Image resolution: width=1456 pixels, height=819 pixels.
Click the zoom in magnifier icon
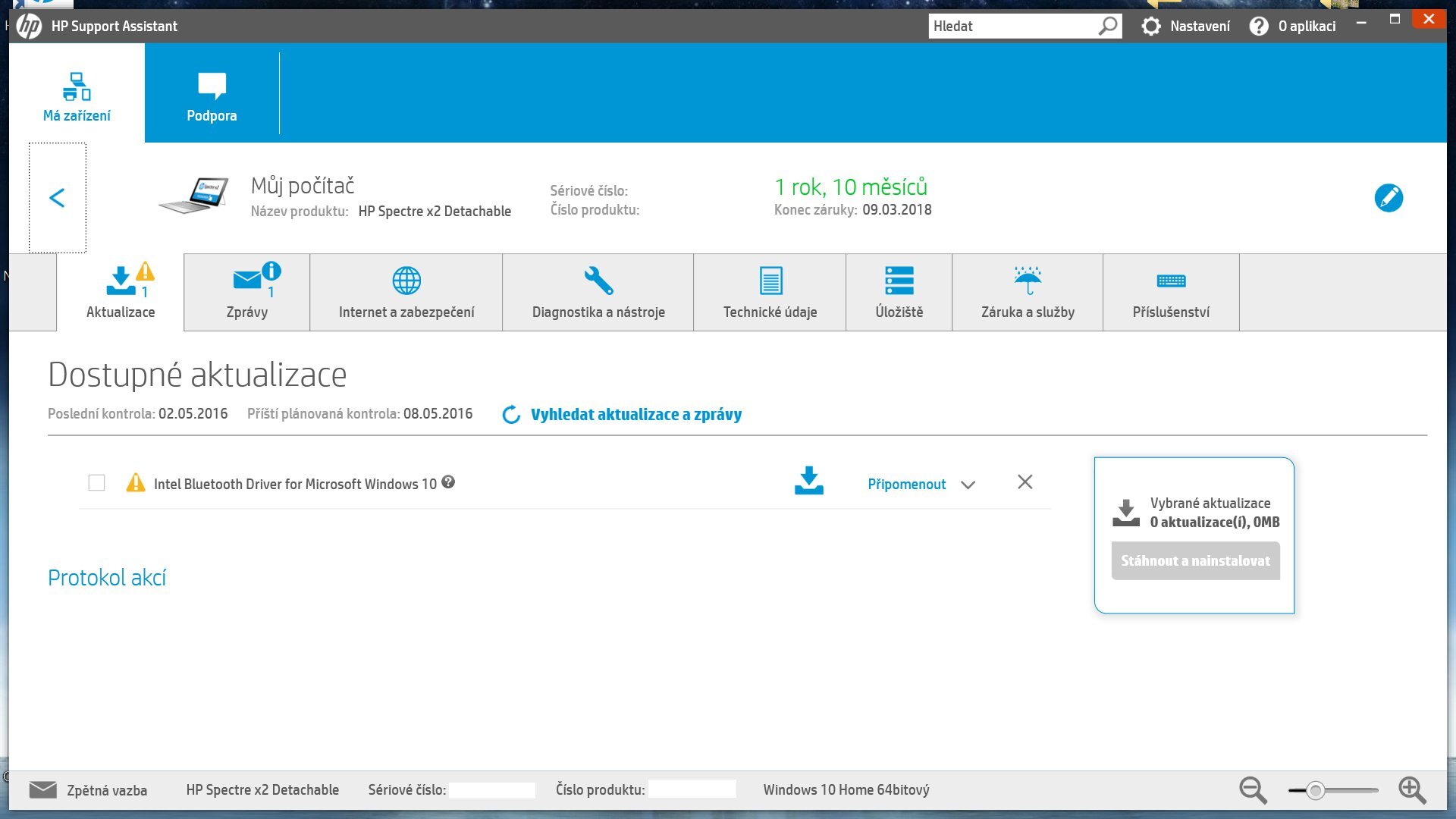click(1411, 789)
